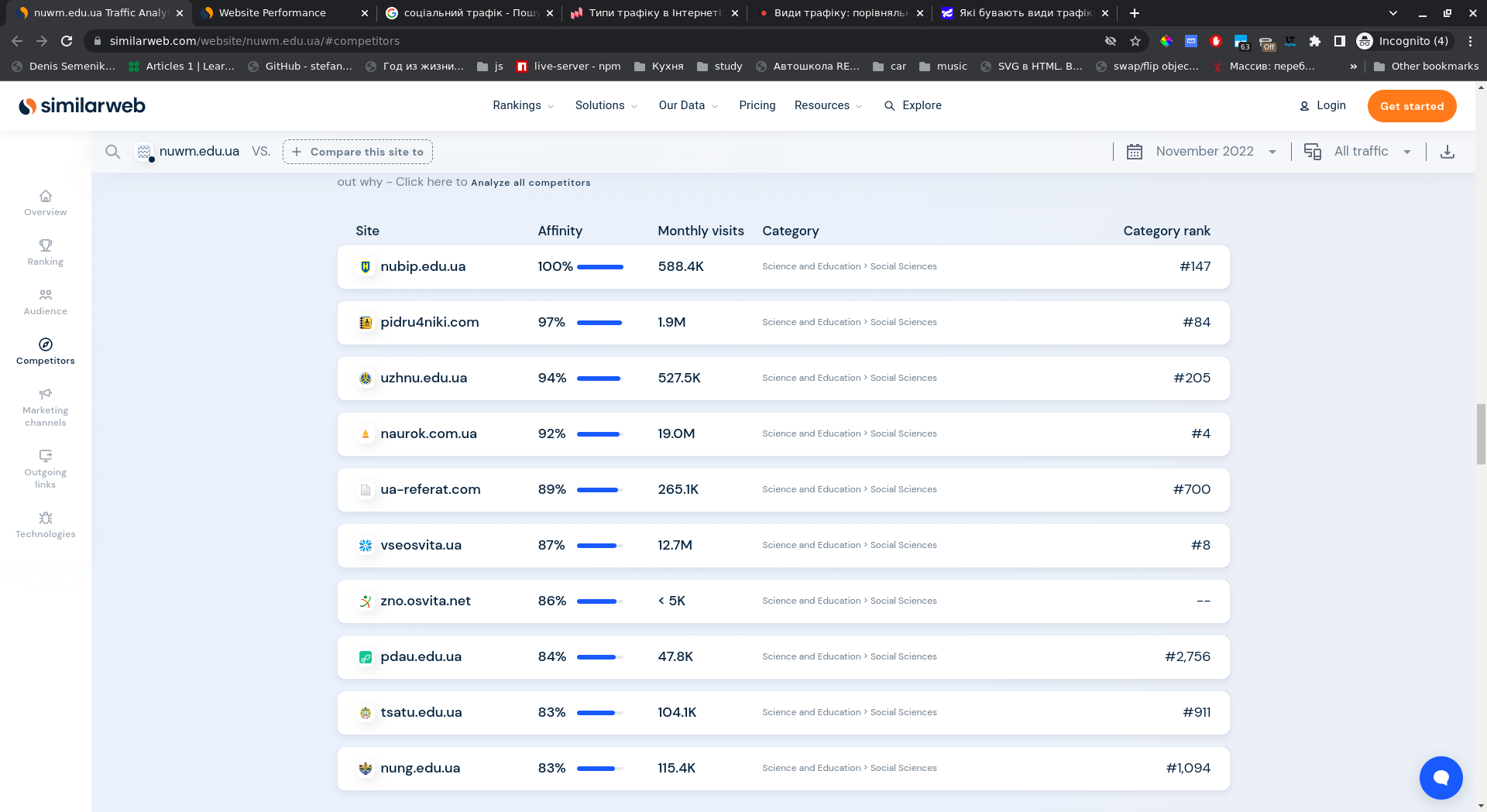Bookmark this page with the star icon

pyautogui.click(x=1135, y=41)
